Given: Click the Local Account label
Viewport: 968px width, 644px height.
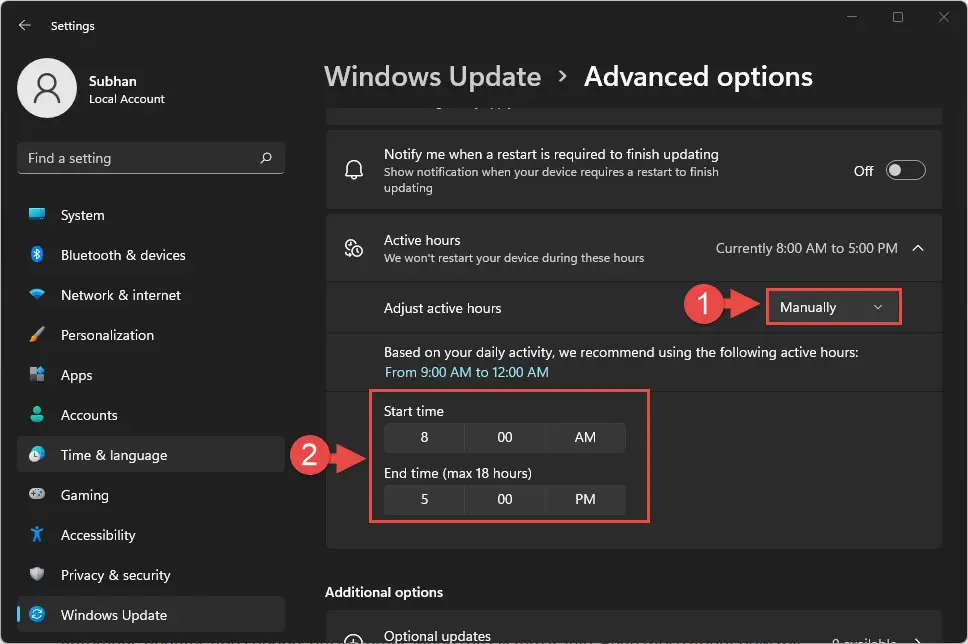Looking at the screenshot, I should [x=127, y=99].
